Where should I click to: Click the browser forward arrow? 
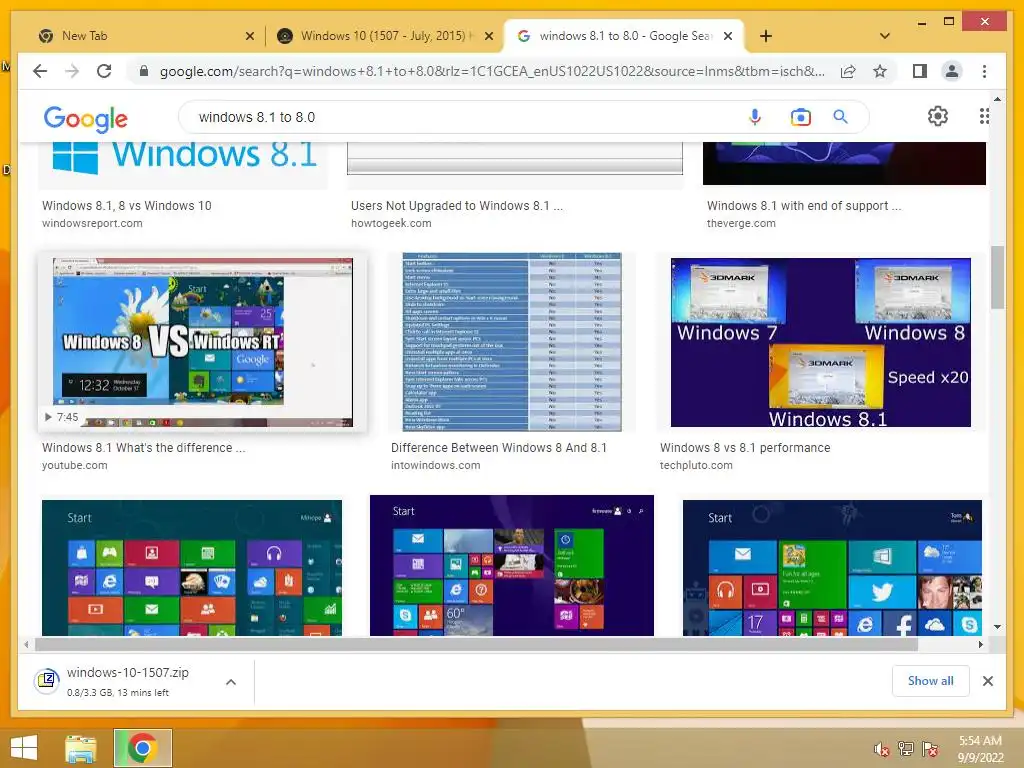72,71
